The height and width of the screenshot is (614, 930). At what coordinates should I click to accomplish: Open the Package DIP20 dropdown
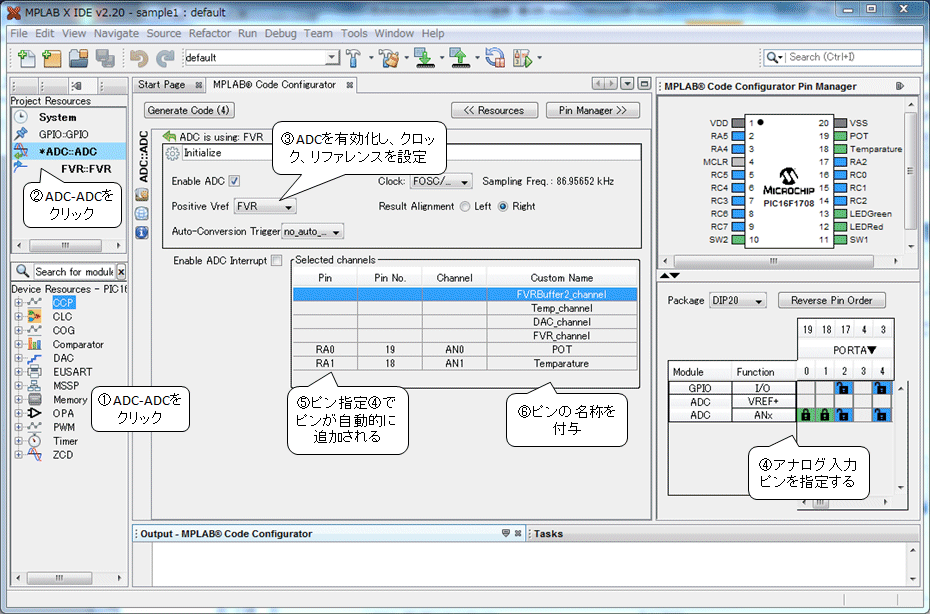click(738, 301)
